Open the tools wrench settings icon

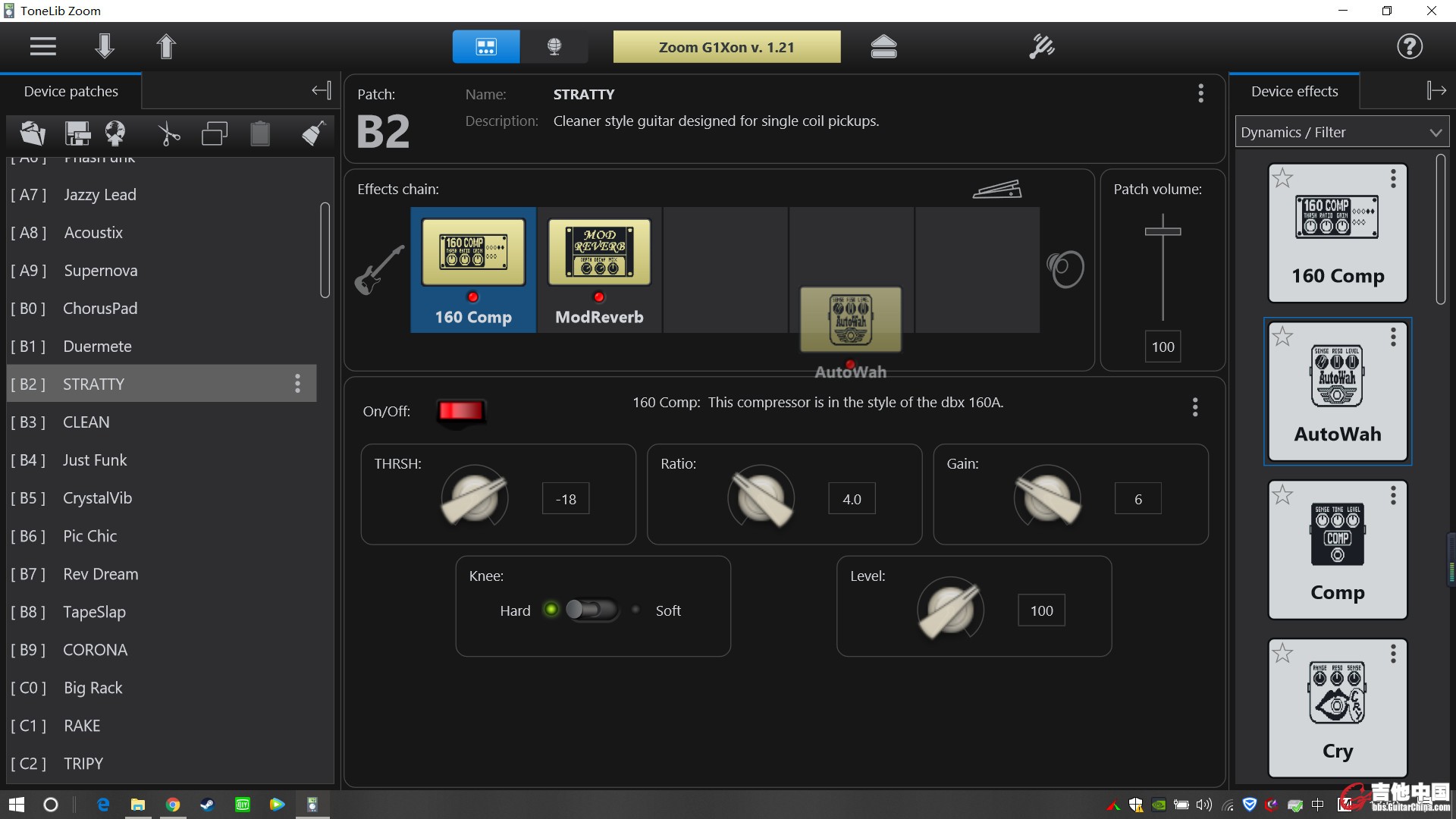tap(1041, 46)
